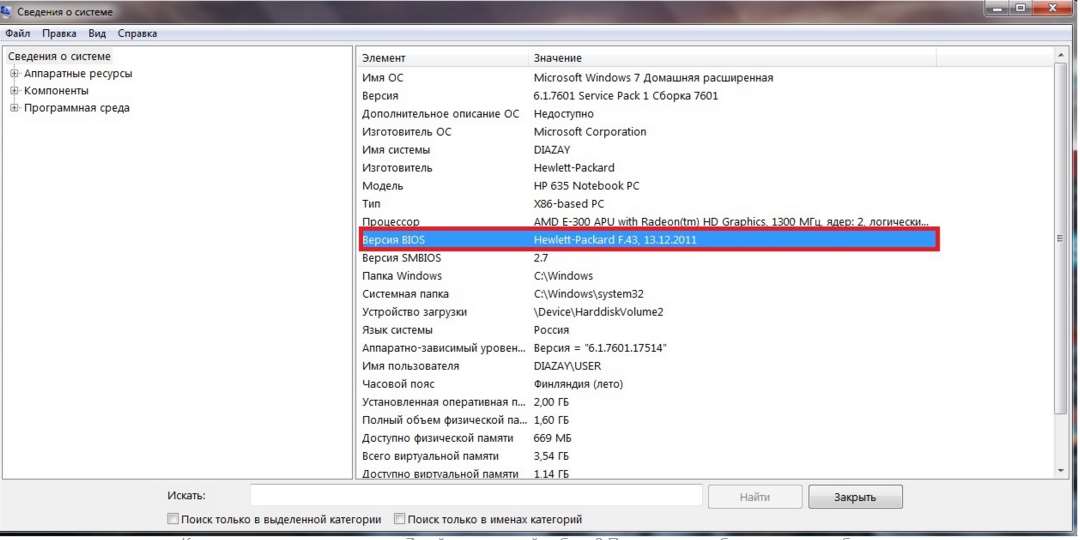Click the Элемент column header
Image resolution: width=1080 pixels, height=540 pixels.
coord(440,58)
